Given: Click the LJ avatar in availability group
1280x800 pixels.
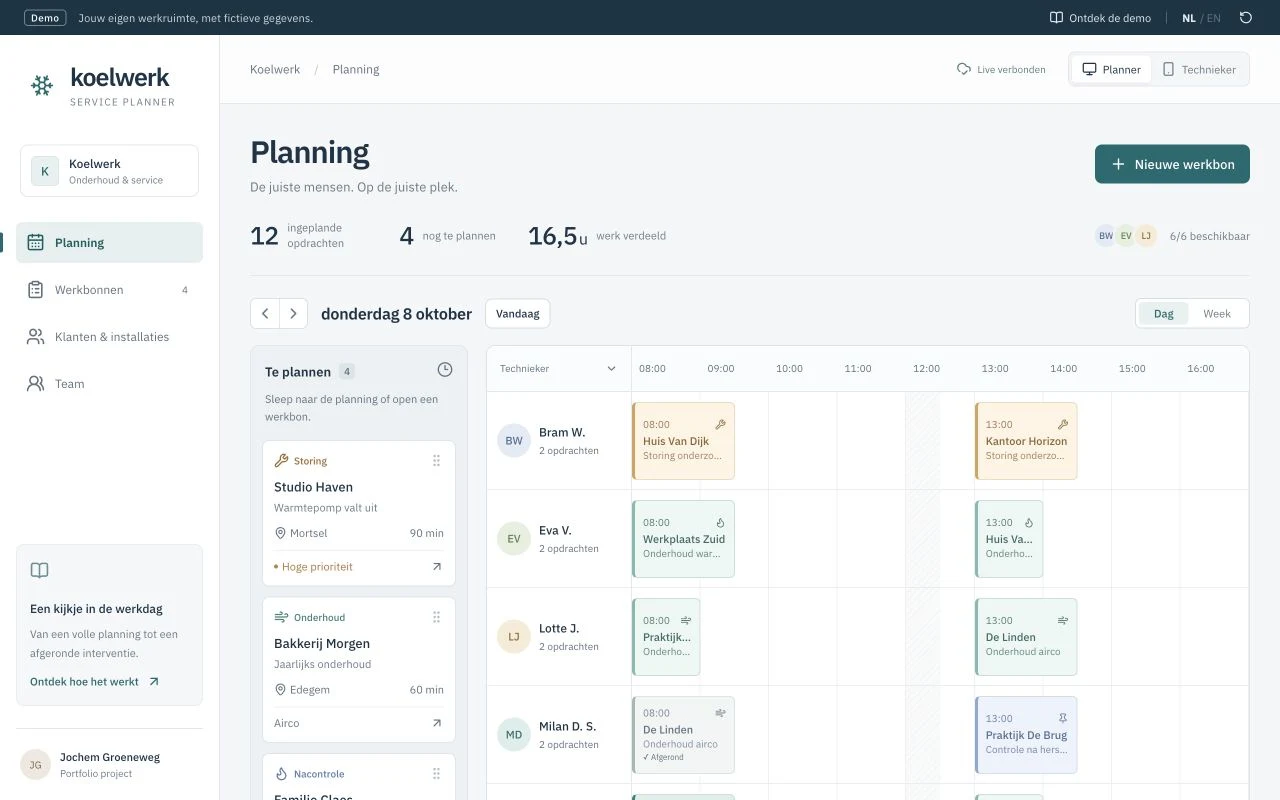Looking at the screenshot, I should click(x=1146, y=236).
